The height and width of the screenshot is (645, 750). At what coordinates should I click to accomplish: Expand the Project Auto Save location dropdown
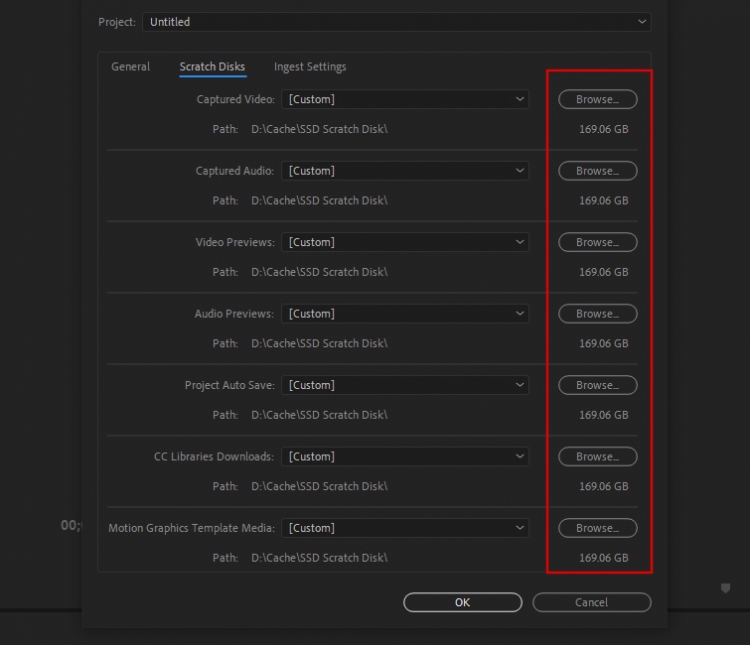(x=405, y=385)
